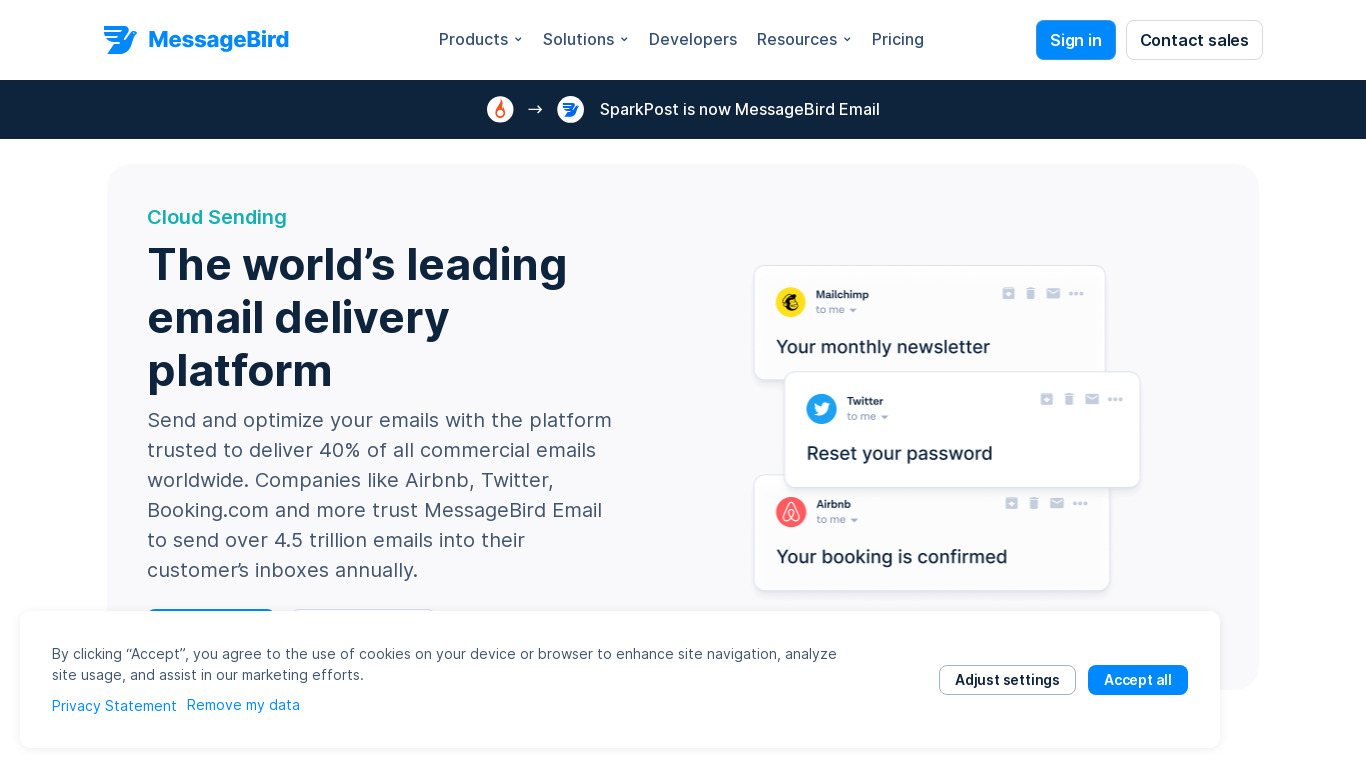Open Adjust settings for cookies

pos(1007,680)
